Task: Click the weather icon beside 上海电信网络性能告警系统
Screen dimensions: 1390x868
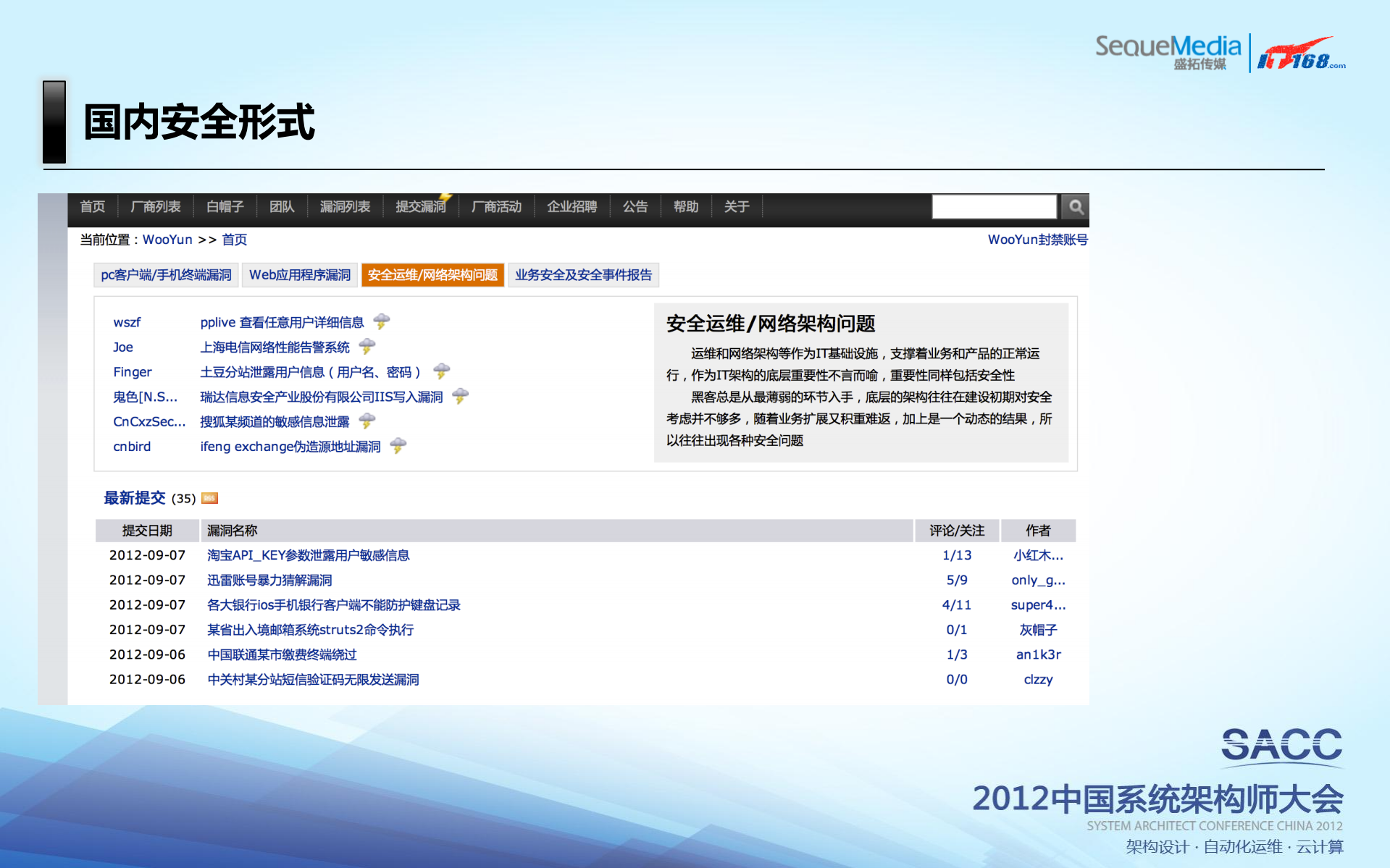Action: coord(368,346)
